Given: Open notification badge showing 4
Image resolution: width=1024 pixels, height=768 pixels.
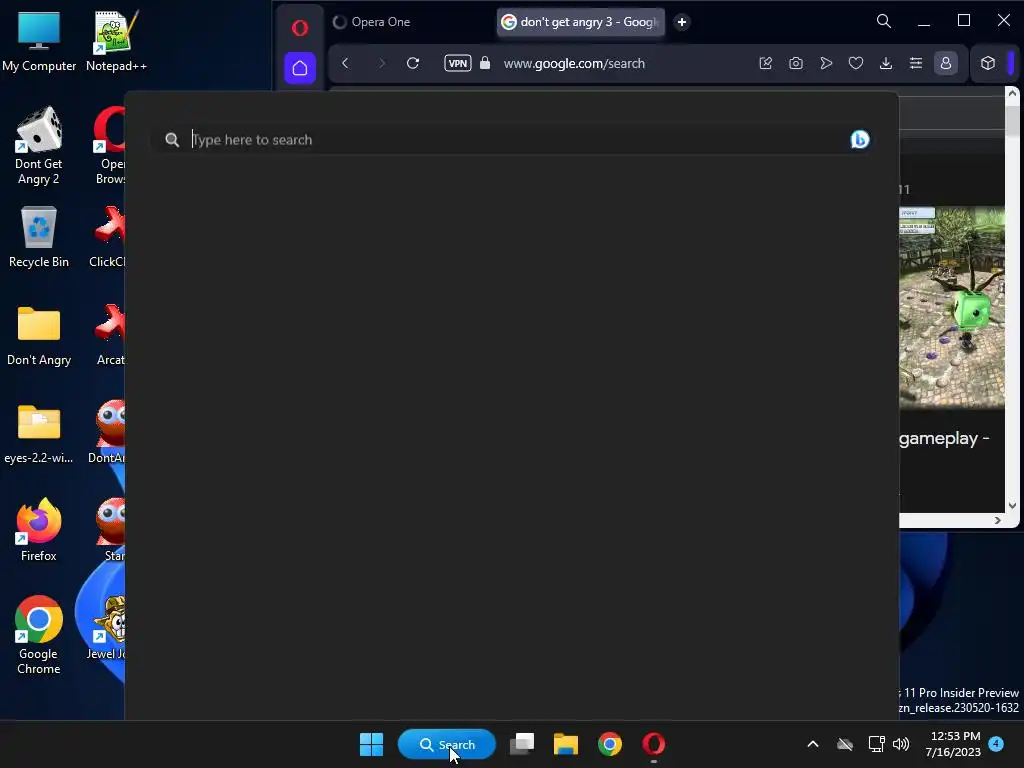Looking at the screenshot, I should [x=996, y=743].
